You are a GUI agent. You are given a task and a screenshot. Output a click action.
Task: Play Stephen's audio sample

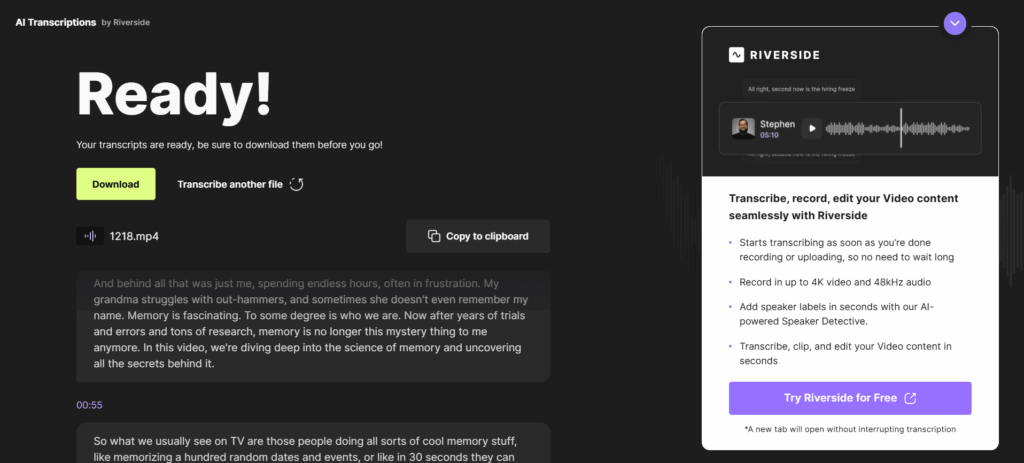(x=811, y=128)
